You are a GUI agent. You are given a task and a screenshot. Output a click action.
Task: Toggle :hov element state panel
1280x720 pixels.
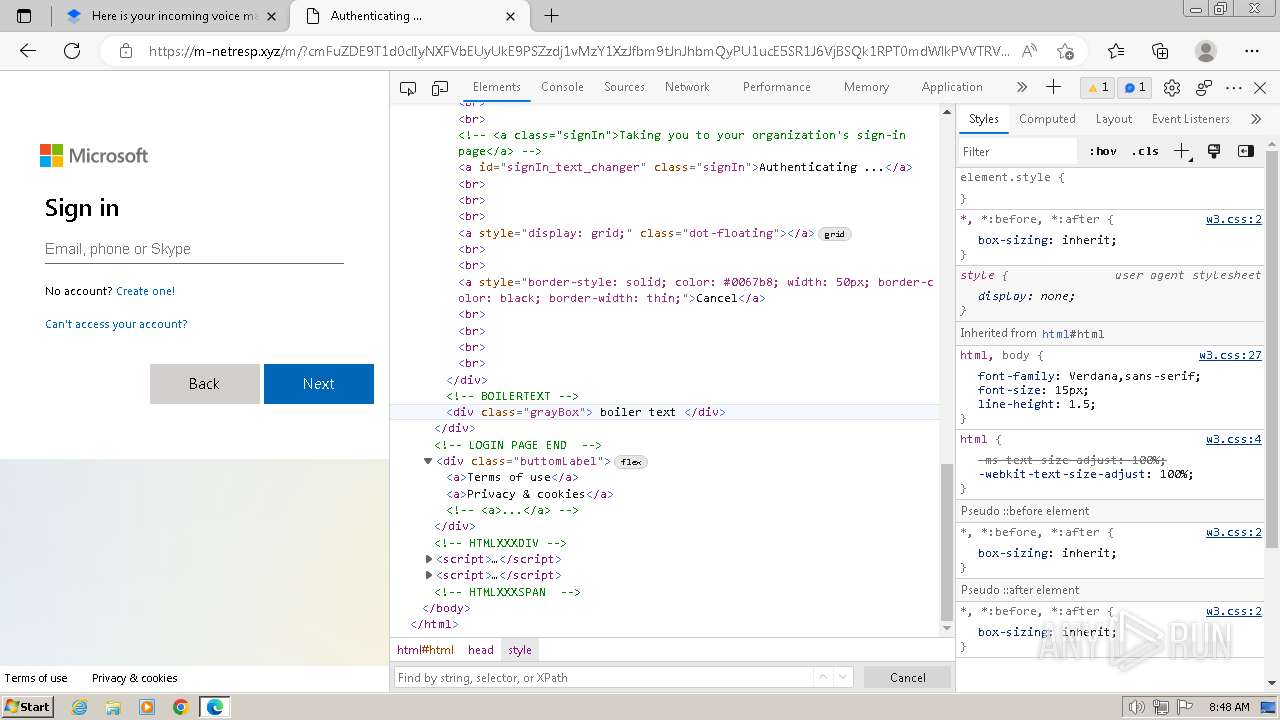(1103, 151)
